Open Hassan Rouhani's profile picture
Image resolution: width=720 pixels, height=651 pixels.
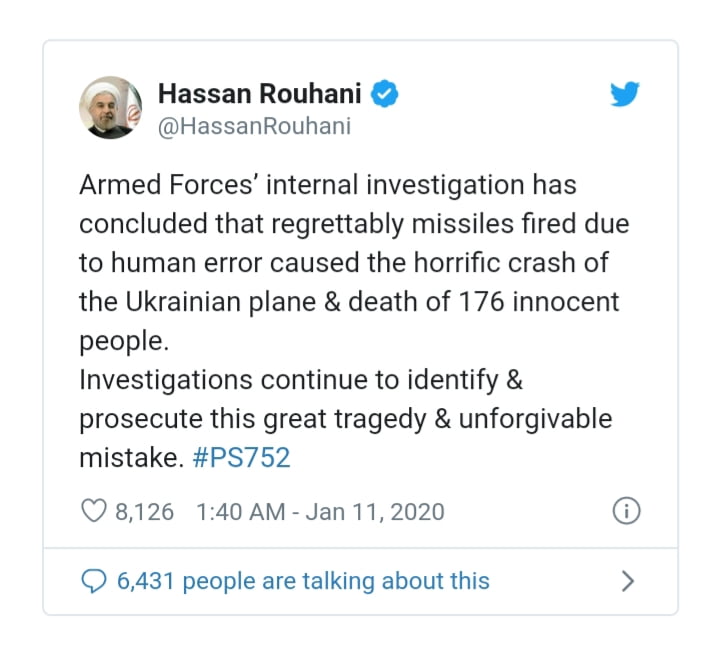tap(111, 107)
